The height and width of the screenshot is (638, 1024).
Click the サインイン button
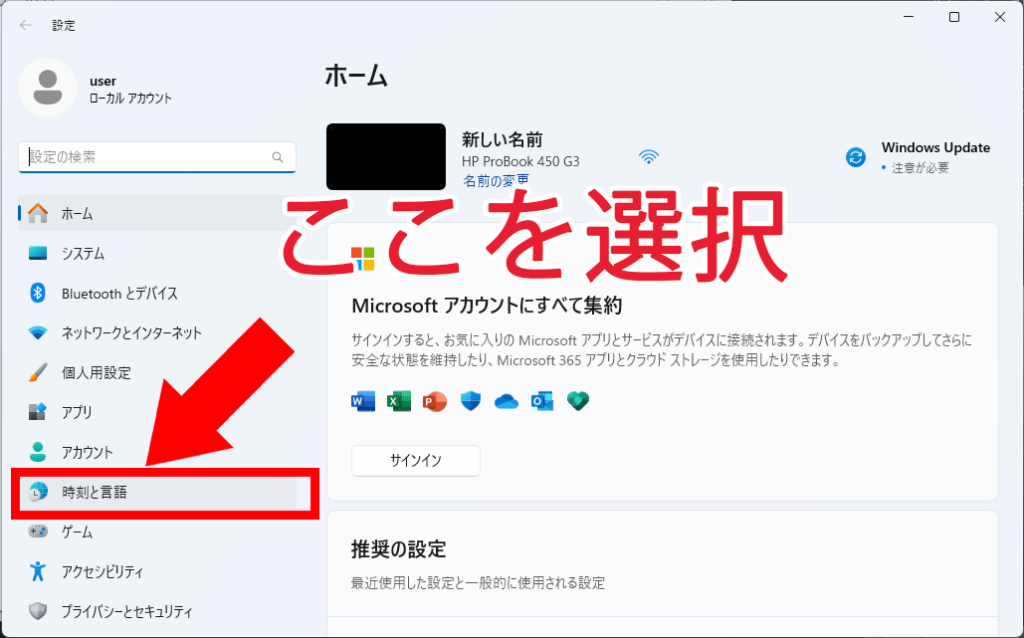[416, 460]
